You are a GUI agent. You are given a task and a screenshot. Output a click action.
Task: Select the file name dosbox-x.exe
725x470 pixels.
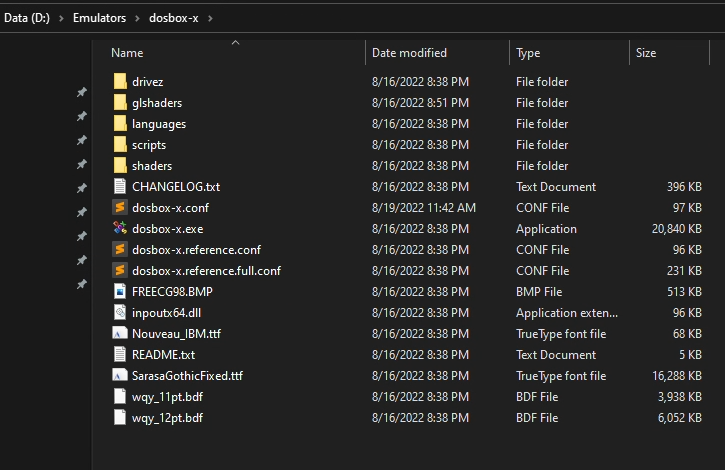[168, 229]
